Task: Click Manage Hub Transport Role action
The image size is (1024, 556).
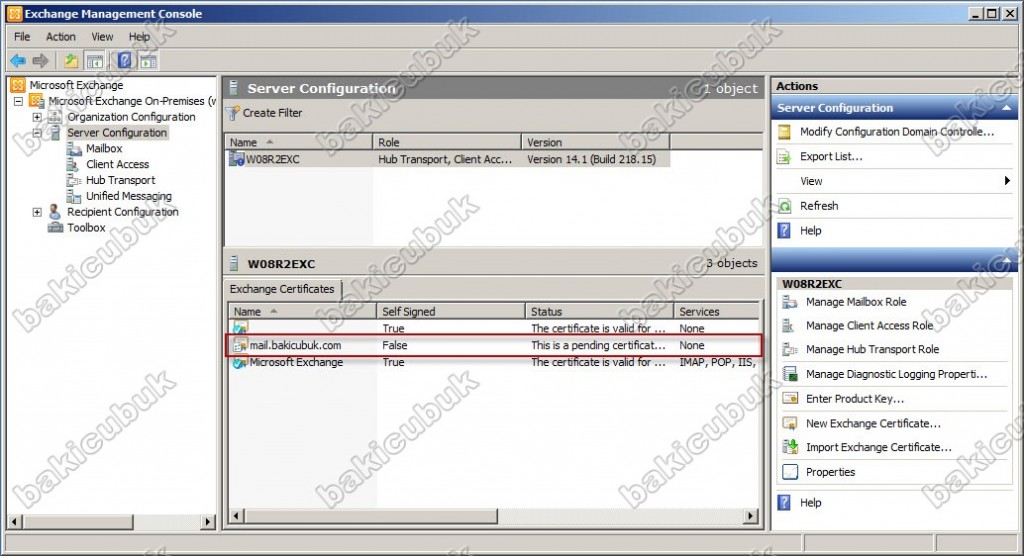Action: click(872, 350)
